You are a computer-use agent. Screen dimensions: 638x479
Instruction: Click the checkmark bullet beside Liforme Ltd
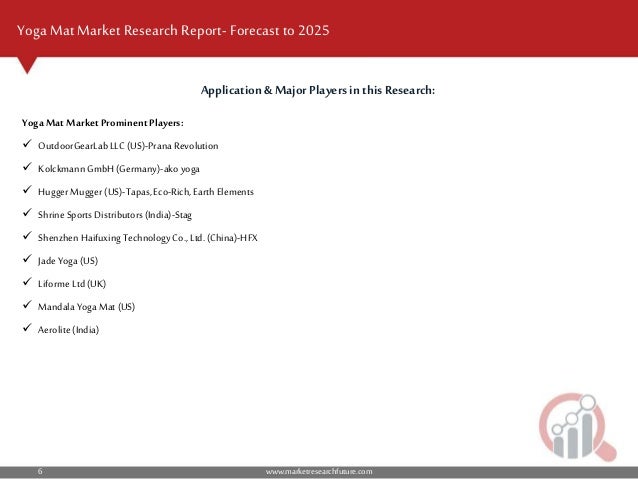(x=27, y=282)
